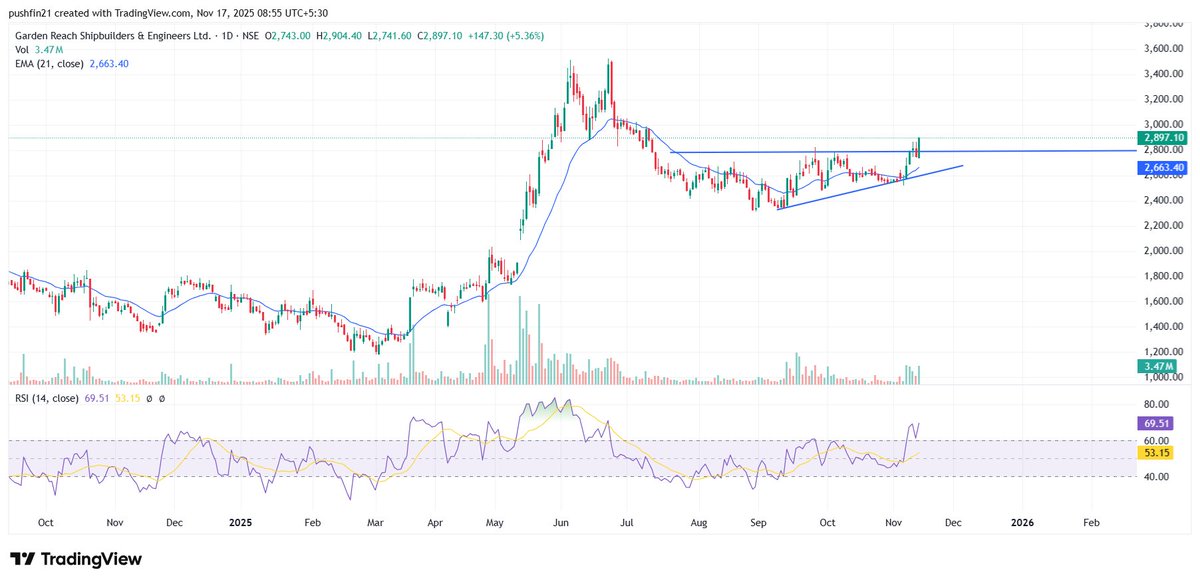
Task: Click the 2,000.00 price axis label
Action: click(x=1164, y=251)
